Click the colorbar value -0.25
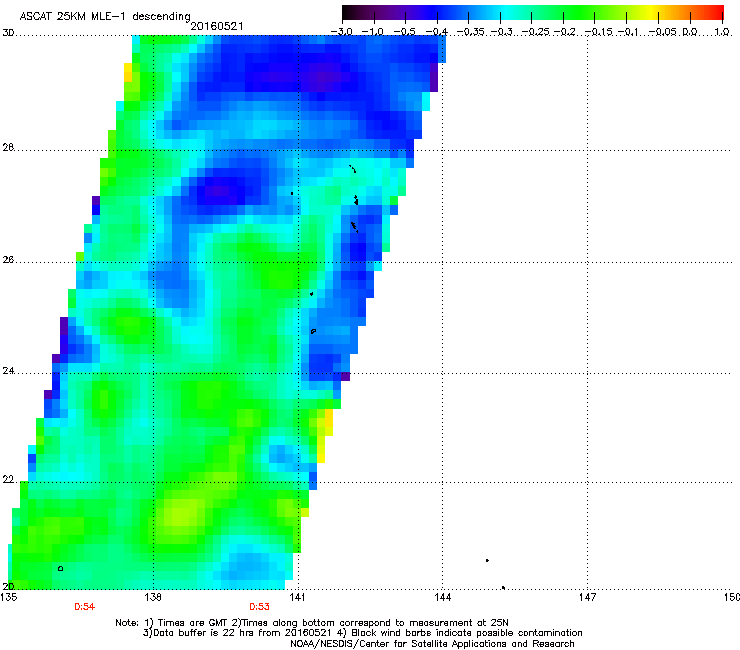 [x=535, y=32]
